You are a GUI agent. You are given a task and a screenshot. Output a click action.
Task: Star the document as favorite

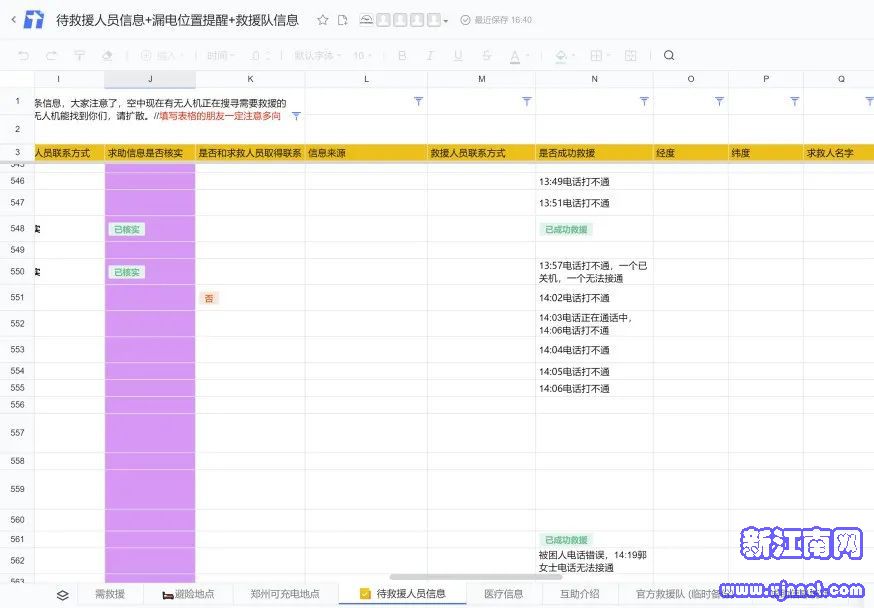coord(323,20)
